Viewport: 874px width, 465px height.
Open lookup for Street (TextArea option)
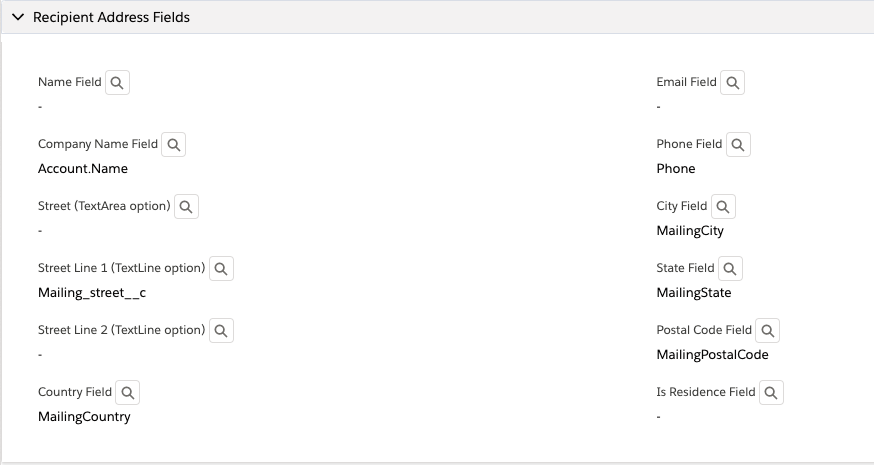(186, 206)
